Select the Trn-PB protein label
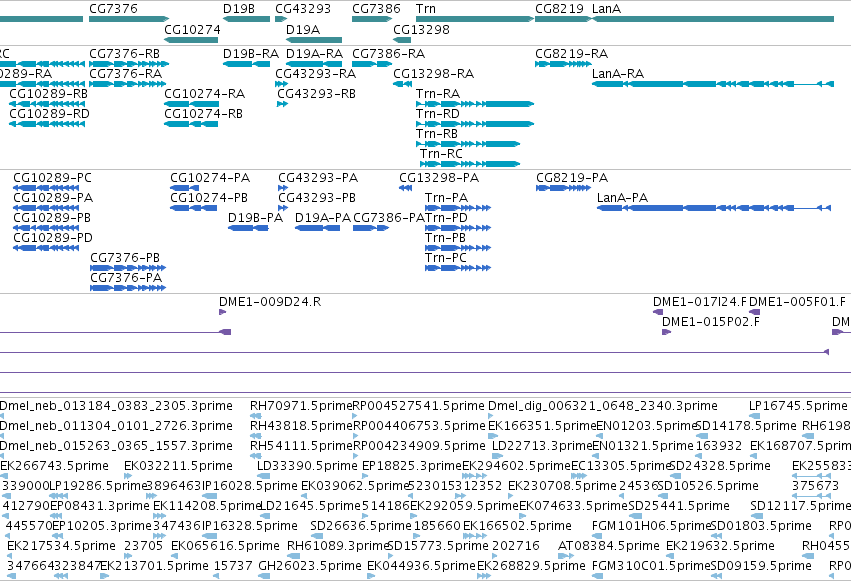Viewport: 851px width, 581px height. [x=446, y=238]
